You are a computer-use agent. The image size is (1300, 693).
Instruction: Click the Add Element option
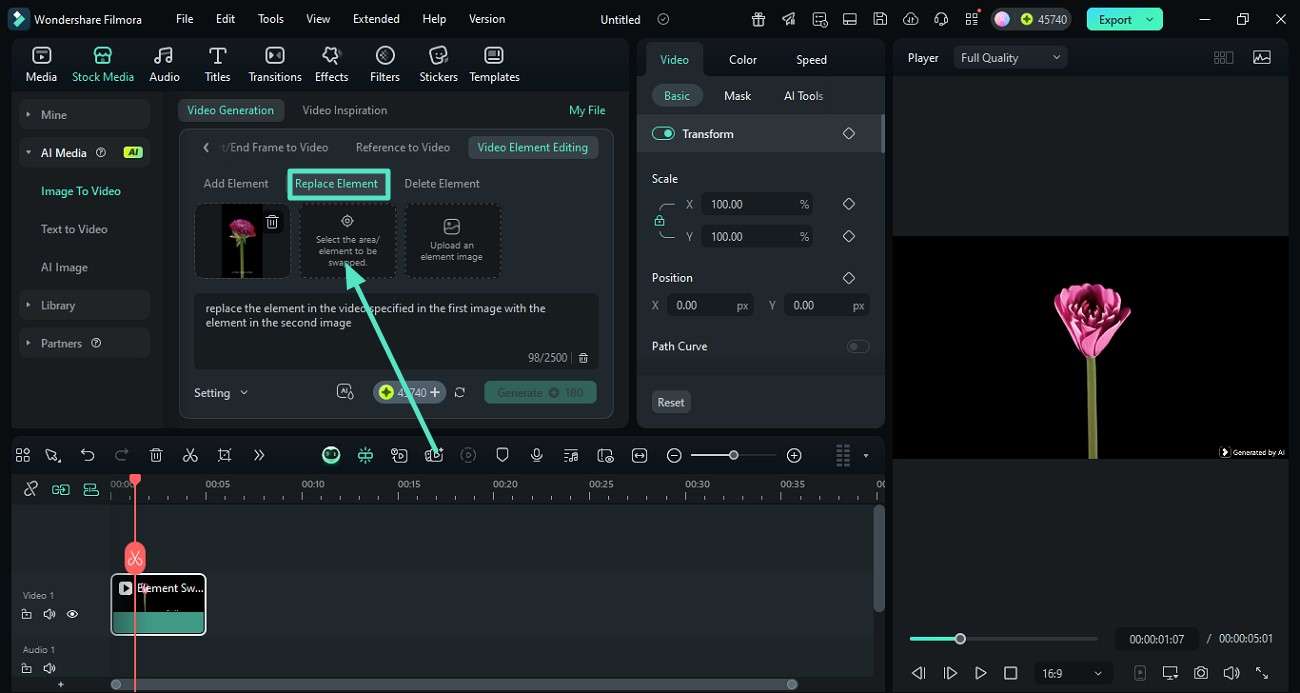236,184
